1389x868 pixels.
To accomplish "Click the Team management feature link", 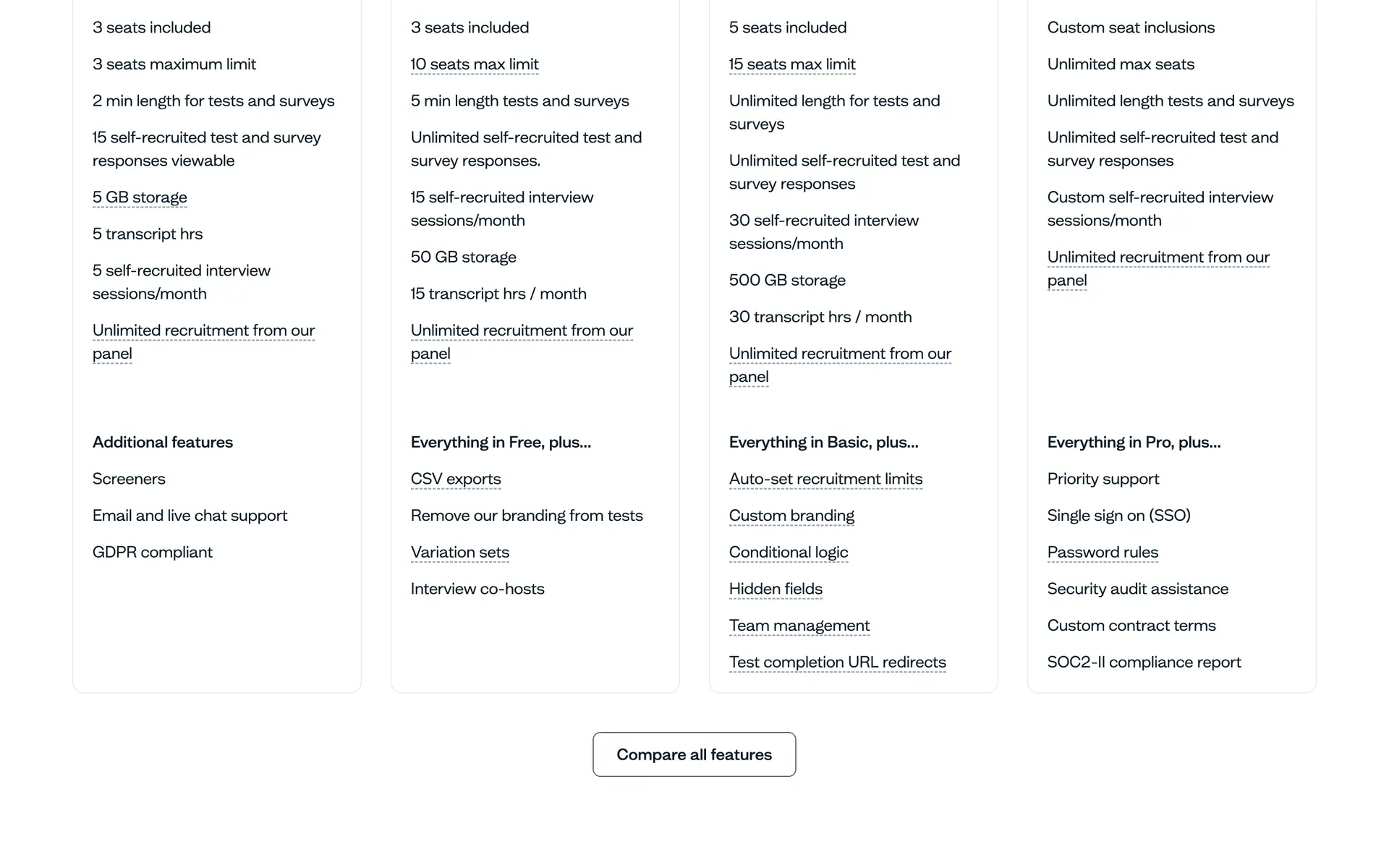I will coord(799,626).
